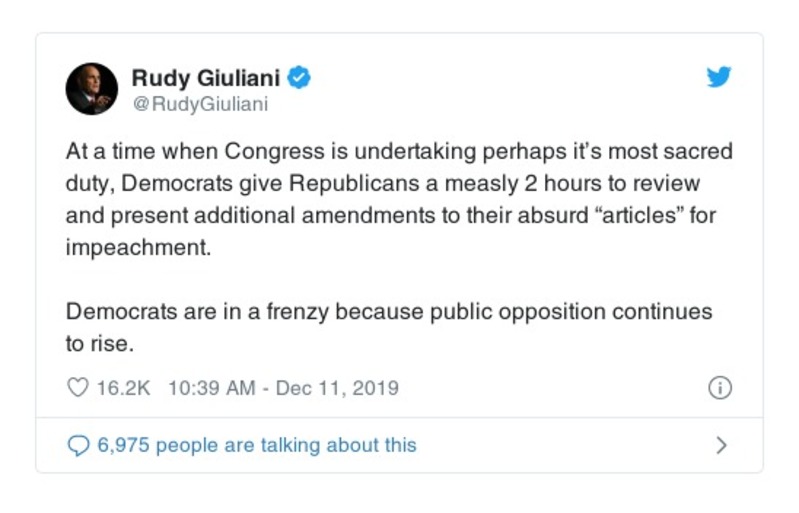This screenshot has width=799, height=513.
Task: Click the quoted word "articles"
Action: pos(632,215)
